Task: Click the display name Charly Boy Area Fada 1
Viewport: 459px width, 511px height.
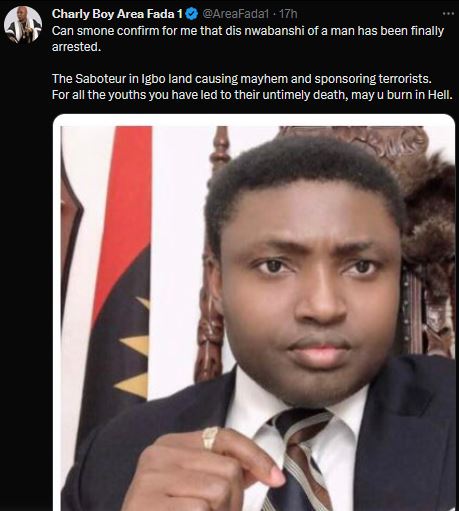Action: 117,14
